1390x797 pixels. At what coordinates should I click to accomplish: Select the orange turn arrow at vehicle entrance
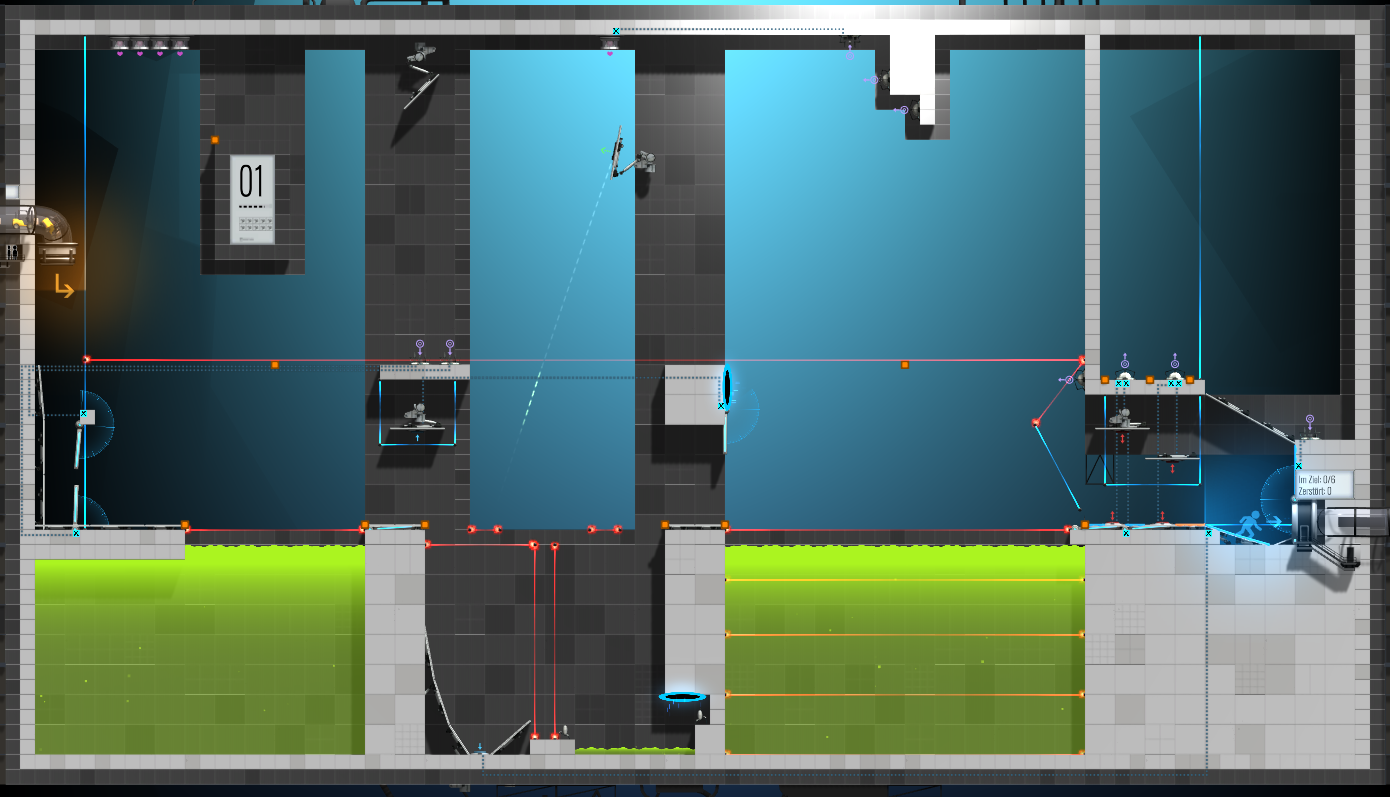coord(64,287)
